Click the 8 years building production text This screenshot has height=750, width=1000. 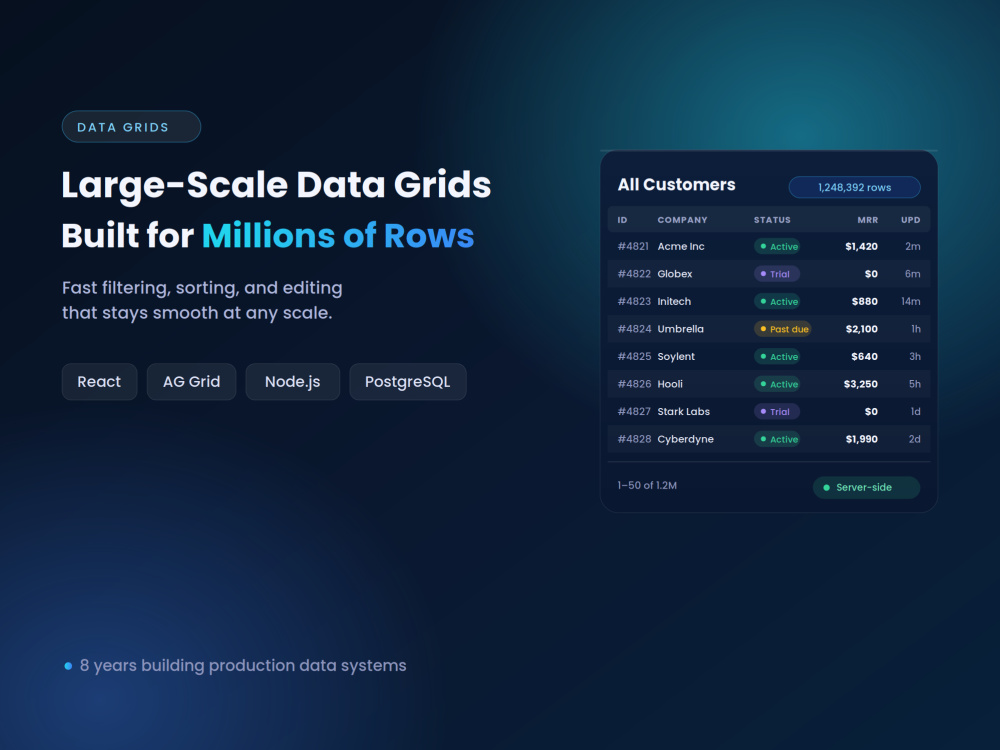(x=243, y=666)
